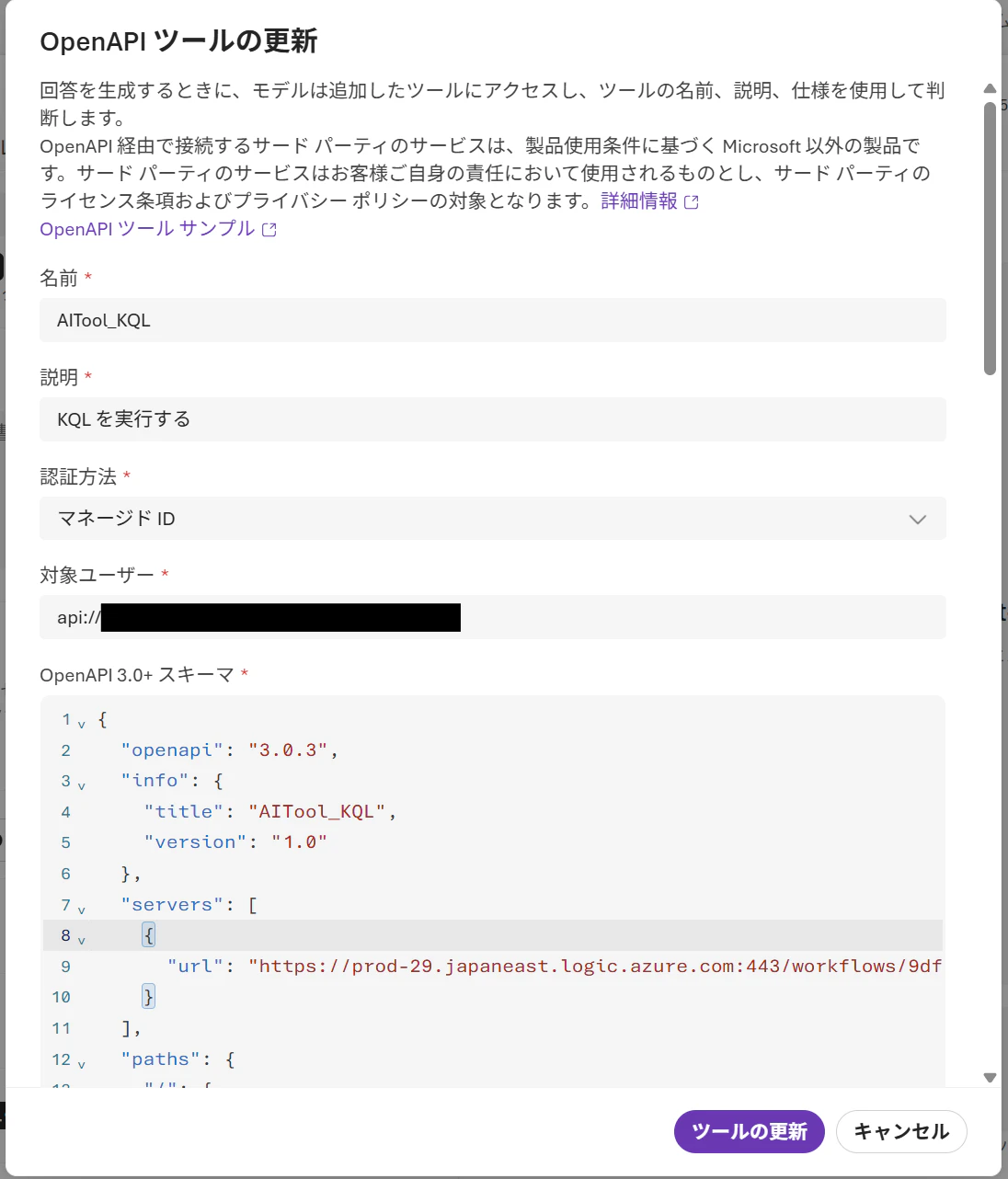Screen dimensions: 1008x1179
Task: Click the "1.0" value on line 5
Action: tap(300, 842)
